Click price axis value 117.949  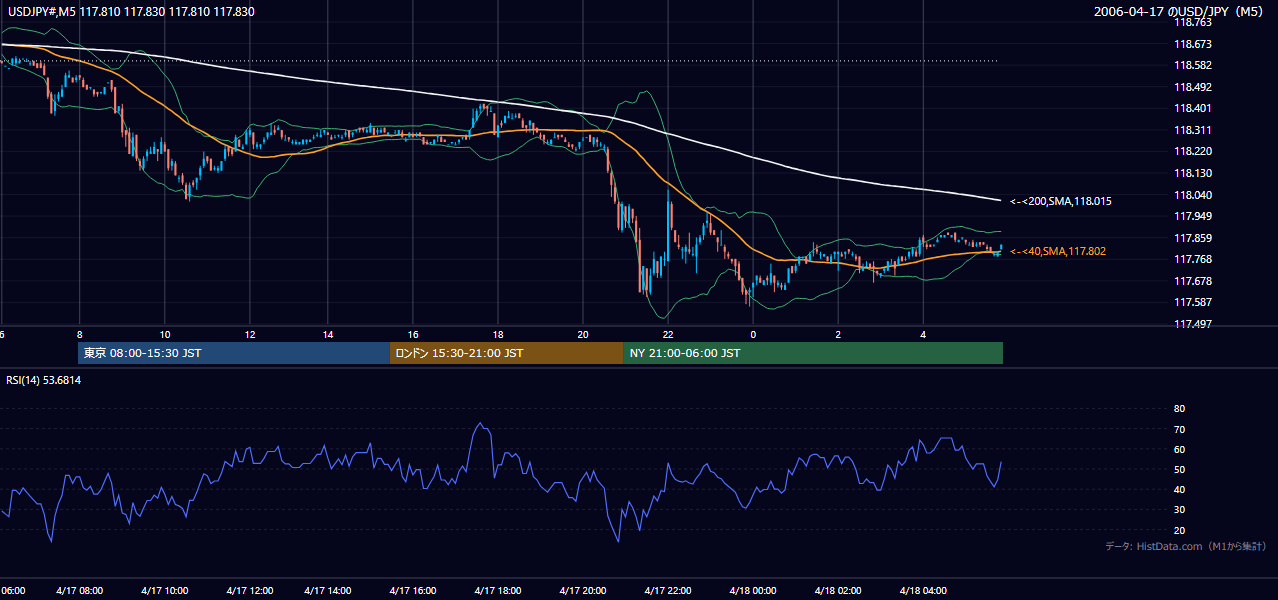1192,216
